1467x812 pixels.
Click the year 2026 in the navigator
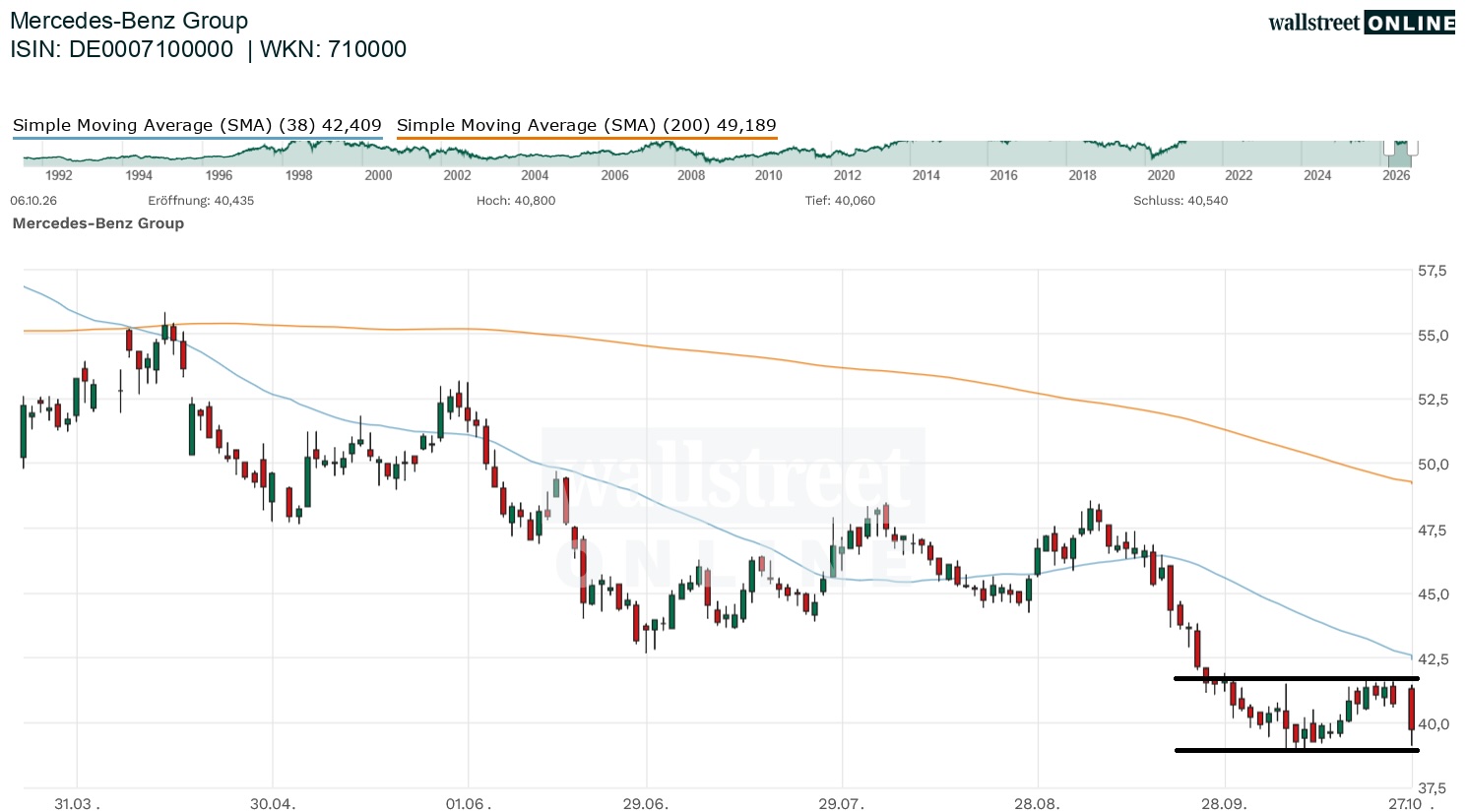(1396, 175)
